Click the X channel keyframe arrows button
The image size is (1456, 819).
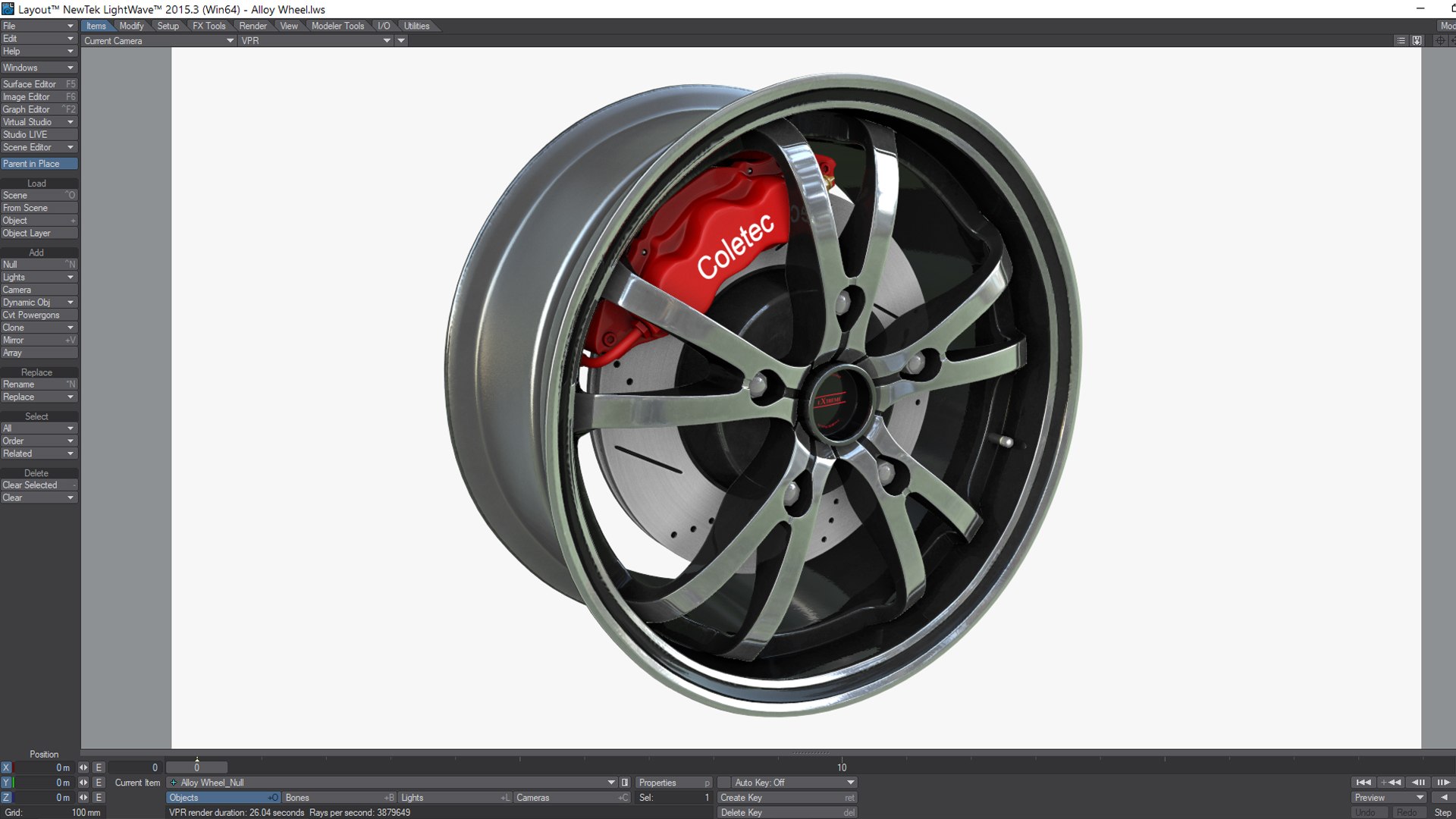tap(83, 767)
